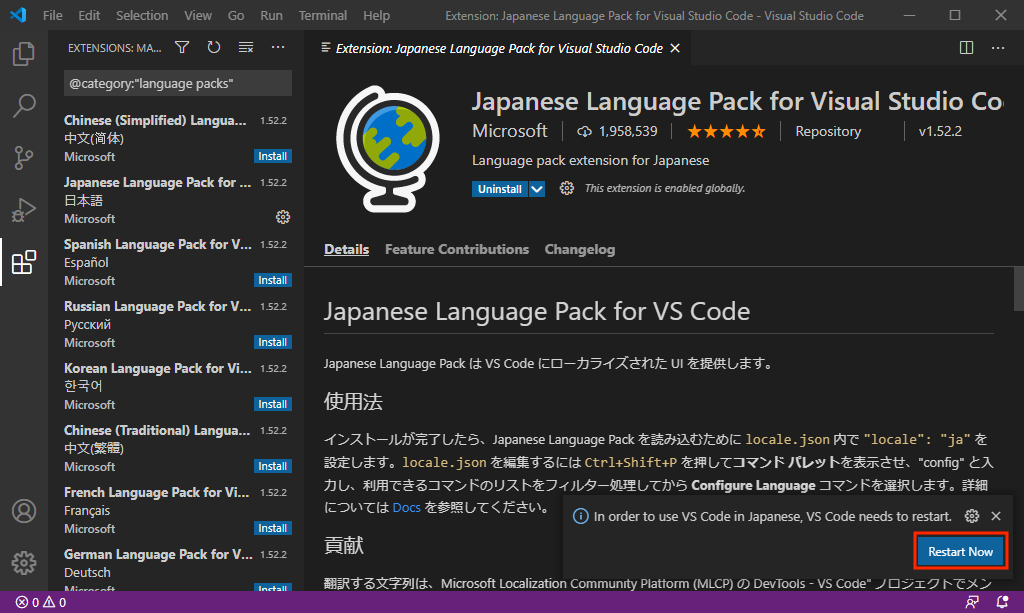Switch to the Details tab
This screenshot has height=613, width=1024.
tap(346, 249)
